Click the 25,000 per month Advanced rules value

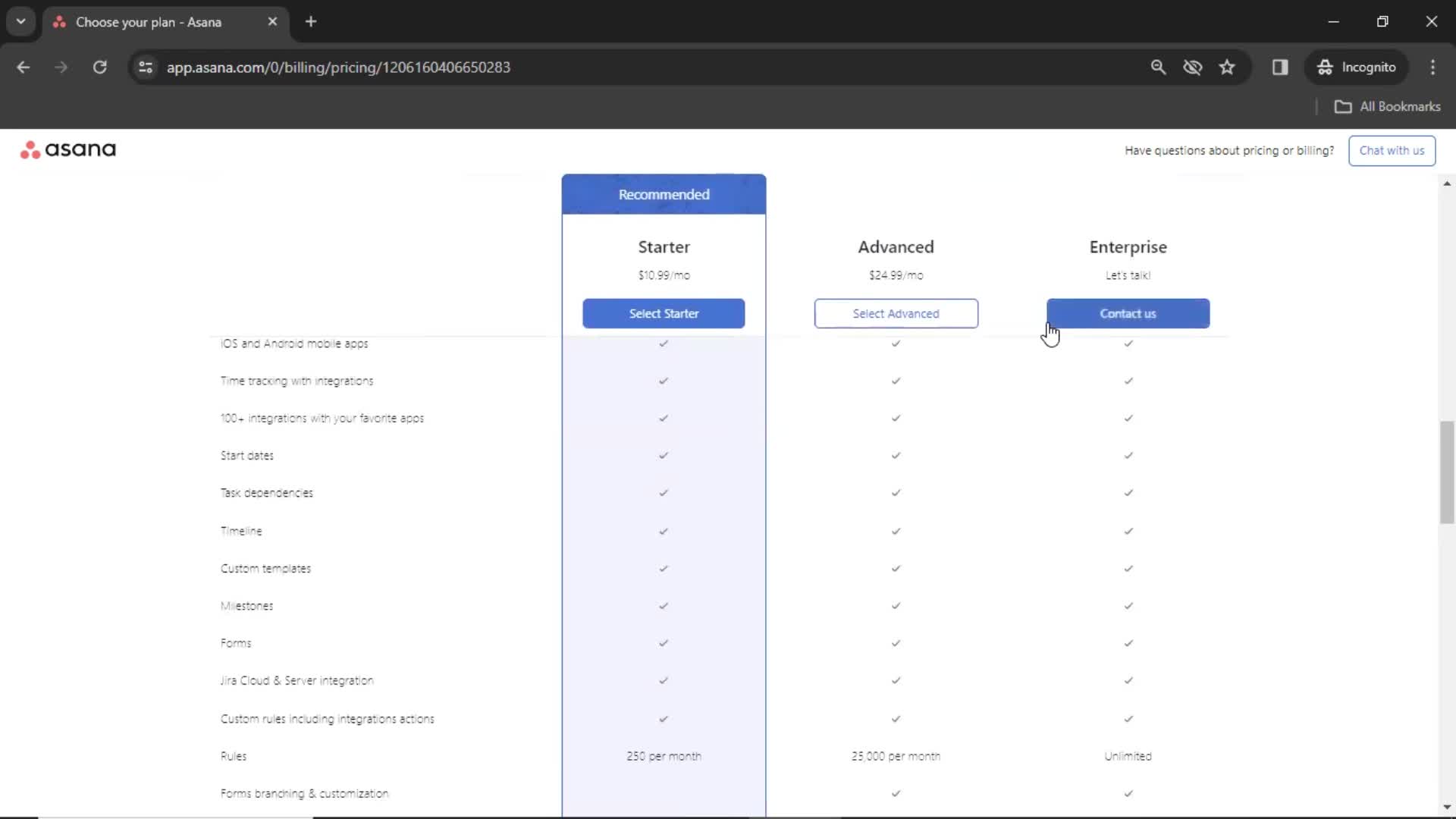pyautogui.click(x=896, y=756)
